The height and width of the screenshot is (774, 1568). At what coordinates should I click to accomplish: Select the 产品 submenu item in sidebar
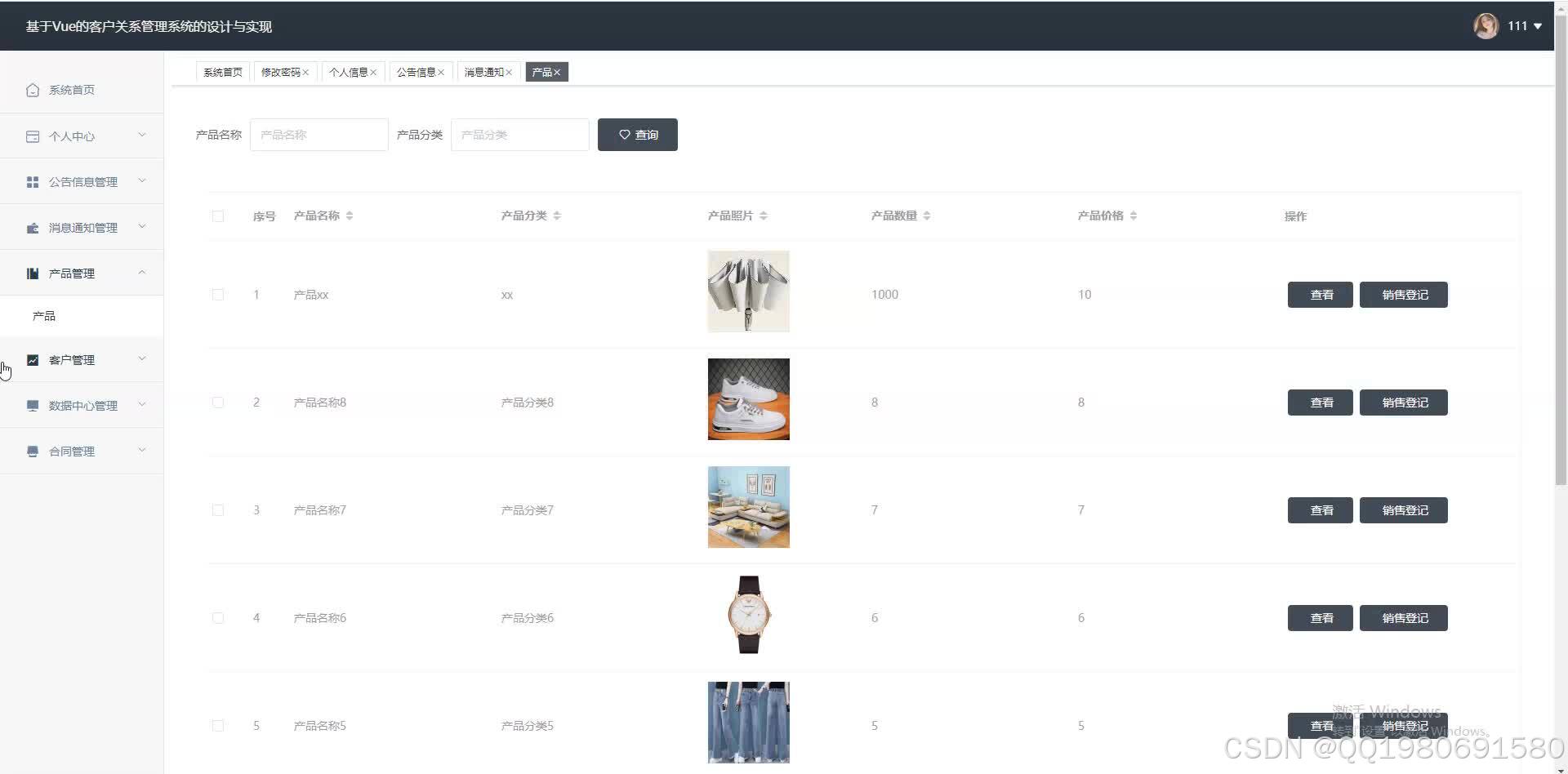pos(82,316)
